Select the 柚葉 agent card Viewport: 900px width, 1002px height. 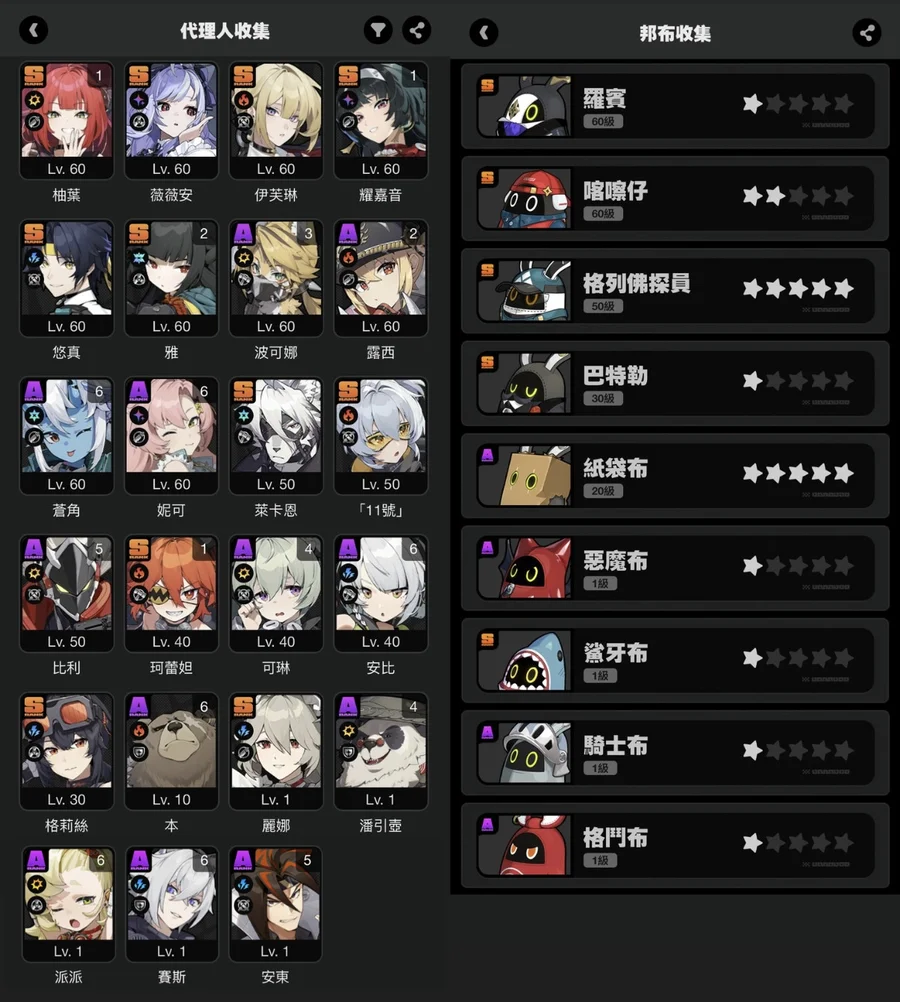pyautogui.click(x=66, y=121)
